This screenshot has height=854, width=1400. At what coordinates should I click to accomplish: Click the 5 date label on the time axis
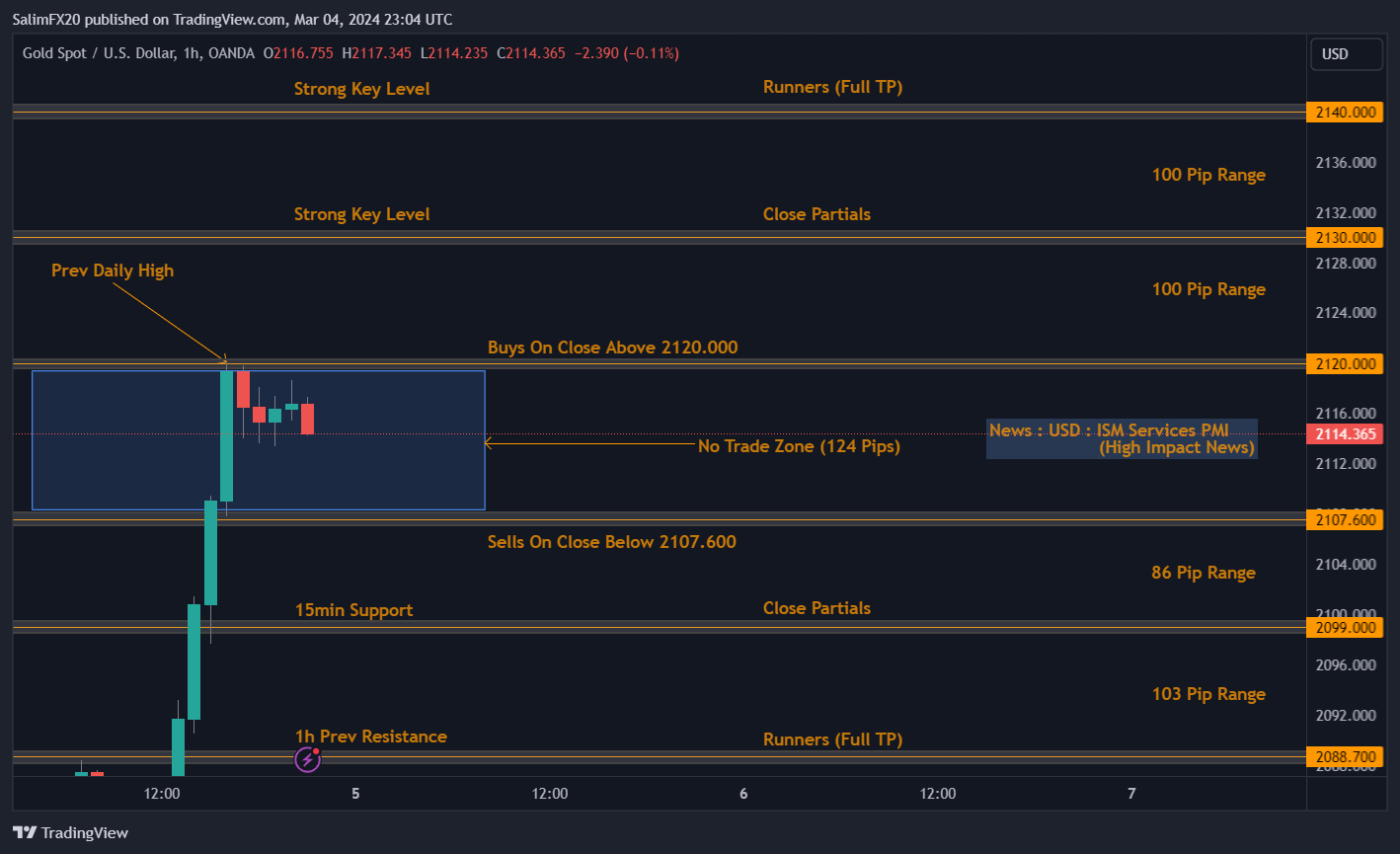[x=354, y=793]
